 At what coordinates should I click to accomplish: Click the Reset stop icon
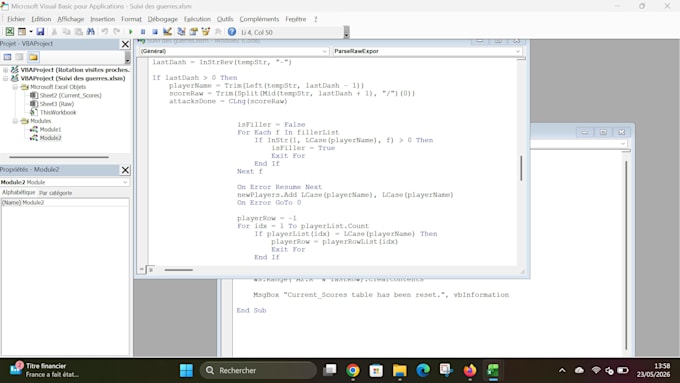(x=155, y=32)
